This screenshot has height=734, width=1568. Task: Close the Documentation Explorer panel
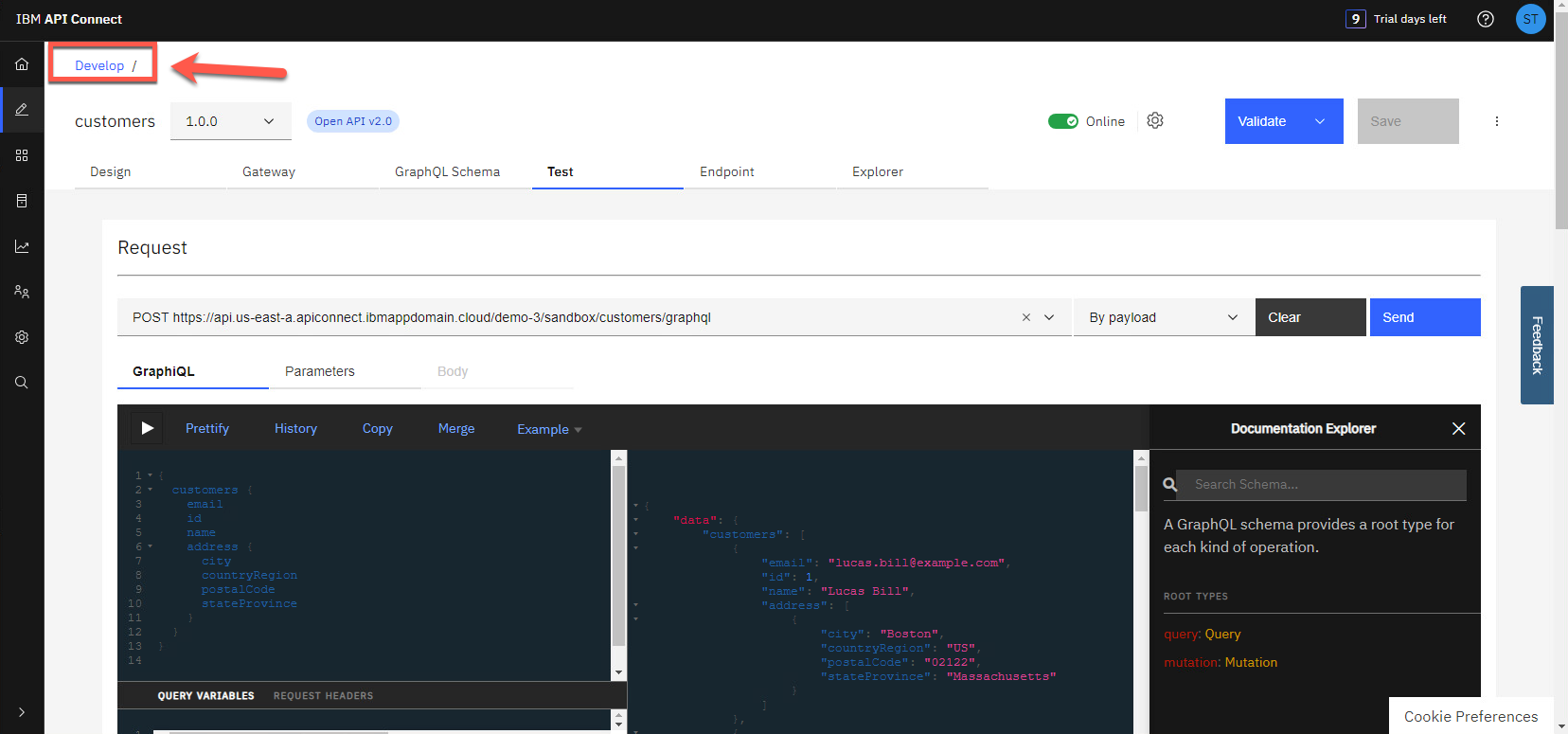[x=1458, y=429]
